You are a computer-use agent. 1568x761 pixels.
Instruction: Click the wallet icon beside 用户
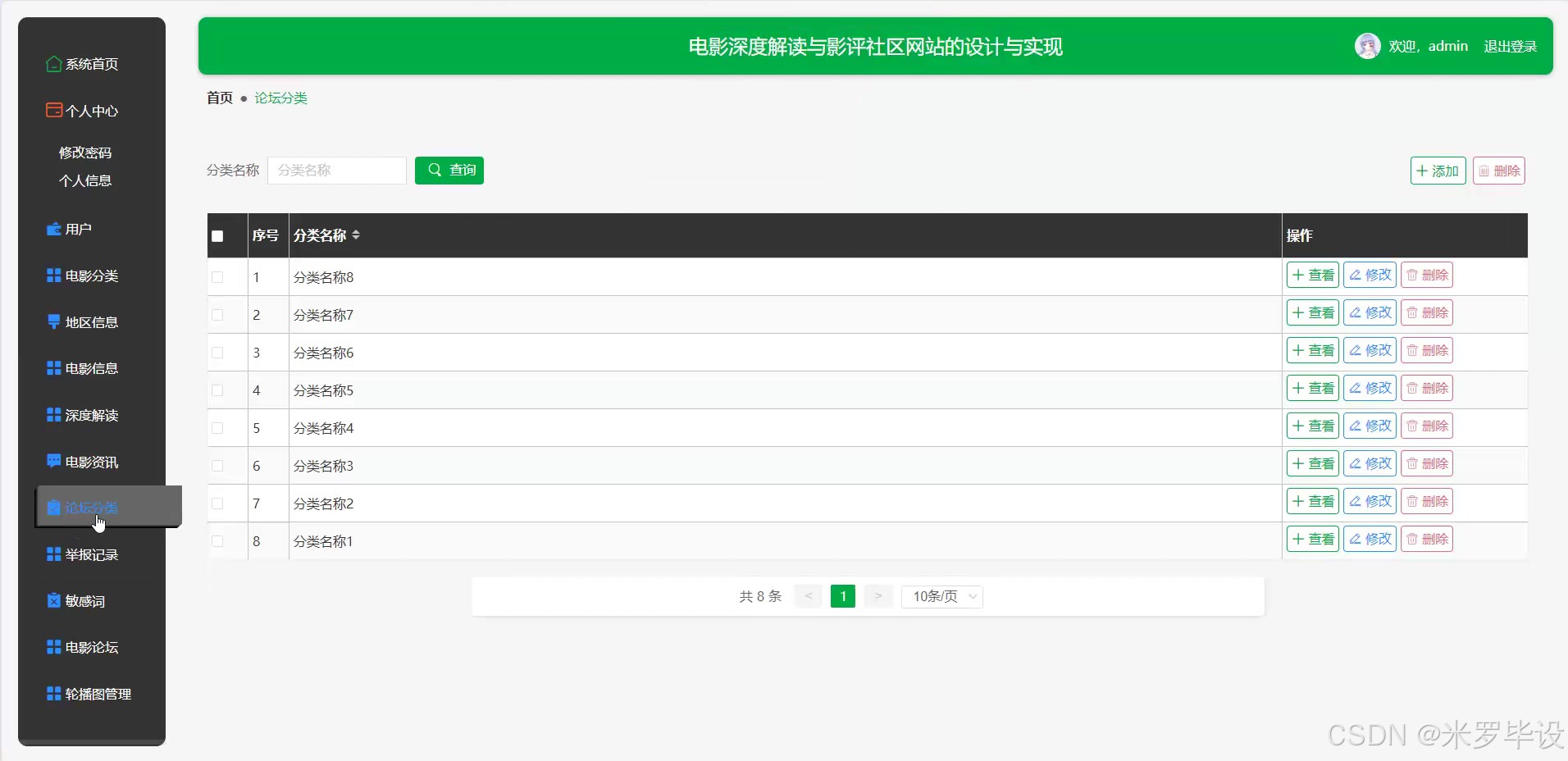coord(54,229)
